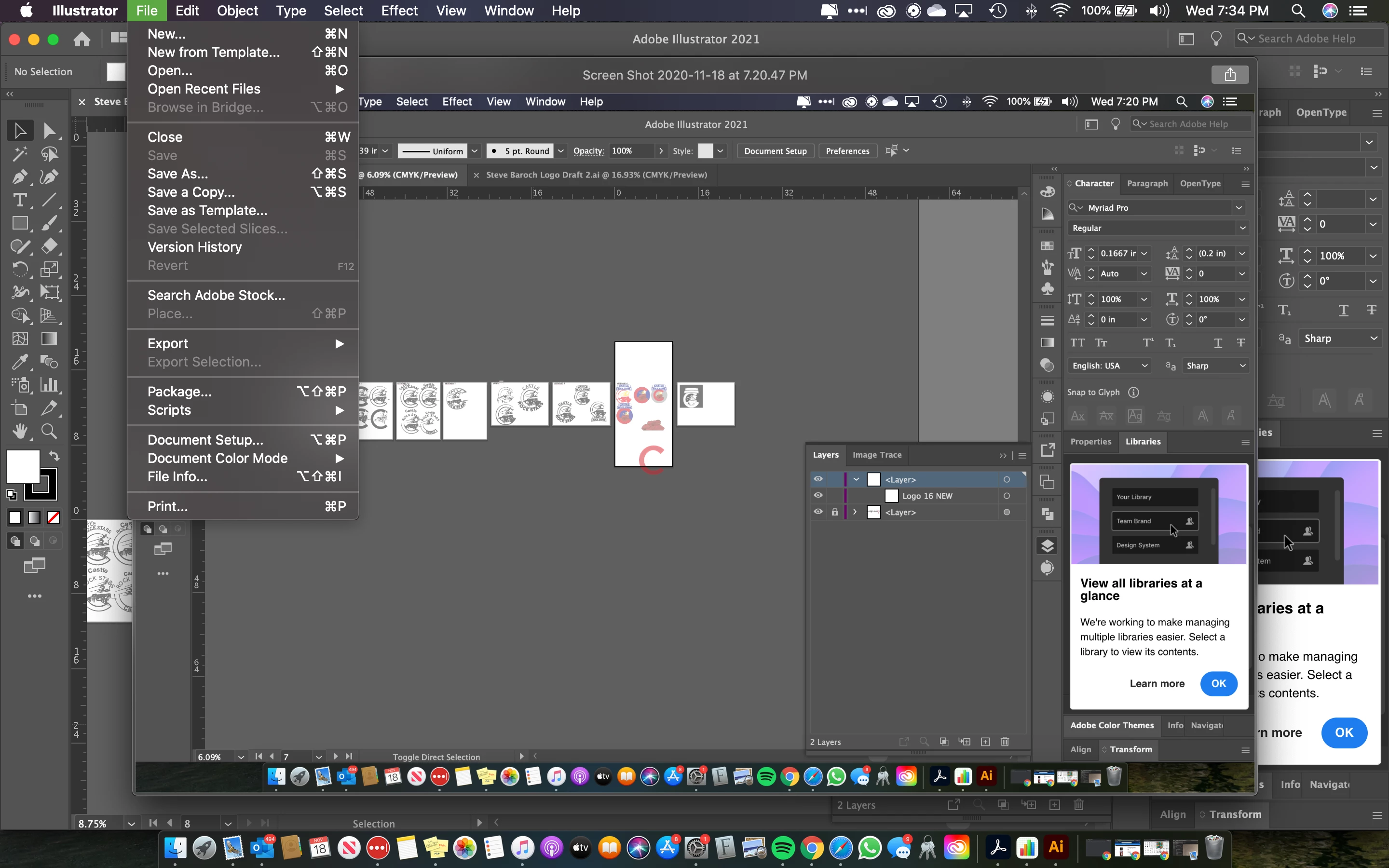Expand the collapsed bottom <Layer> row

pos(855,512)
